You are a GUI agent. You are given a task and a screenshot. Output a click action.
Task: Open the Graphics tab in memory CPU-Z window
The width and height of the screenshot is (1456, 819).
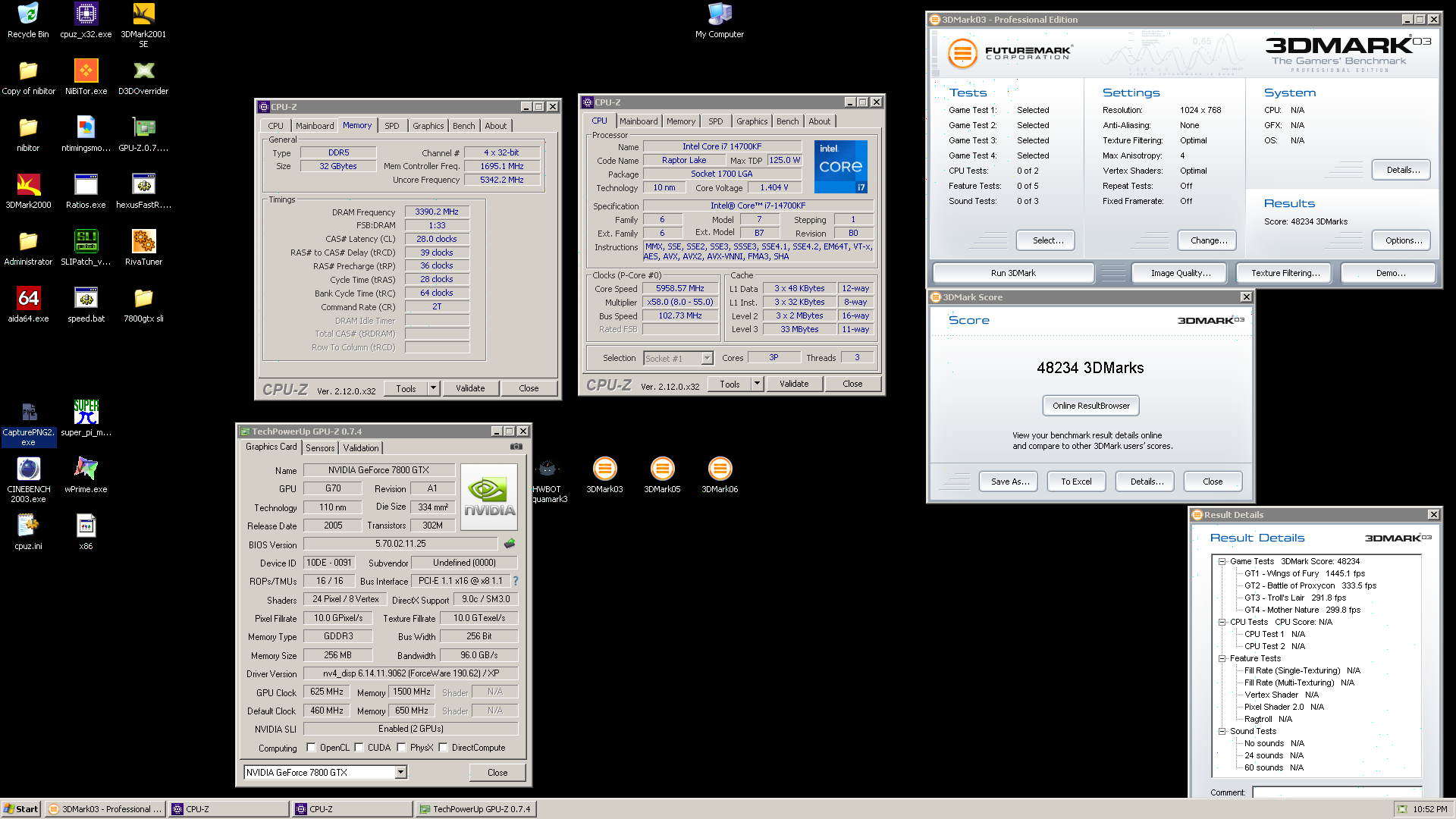pyautogui.click(x=428, y=126)
